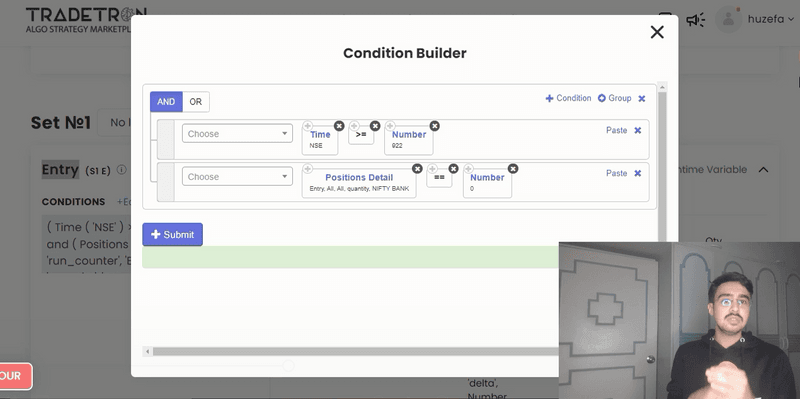The width and height of the screenshot is (800, 399).
Task: Click plus icon on >= operator block
Action: [354, 126]
